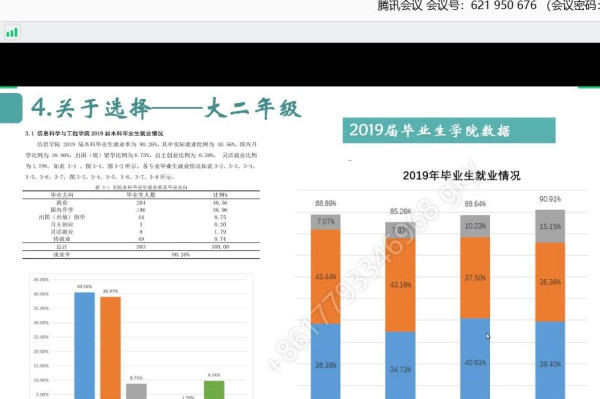This screenshot has height=399, width=600.
Task: Click the gray 7.07% bar segment
Action: 326,222
